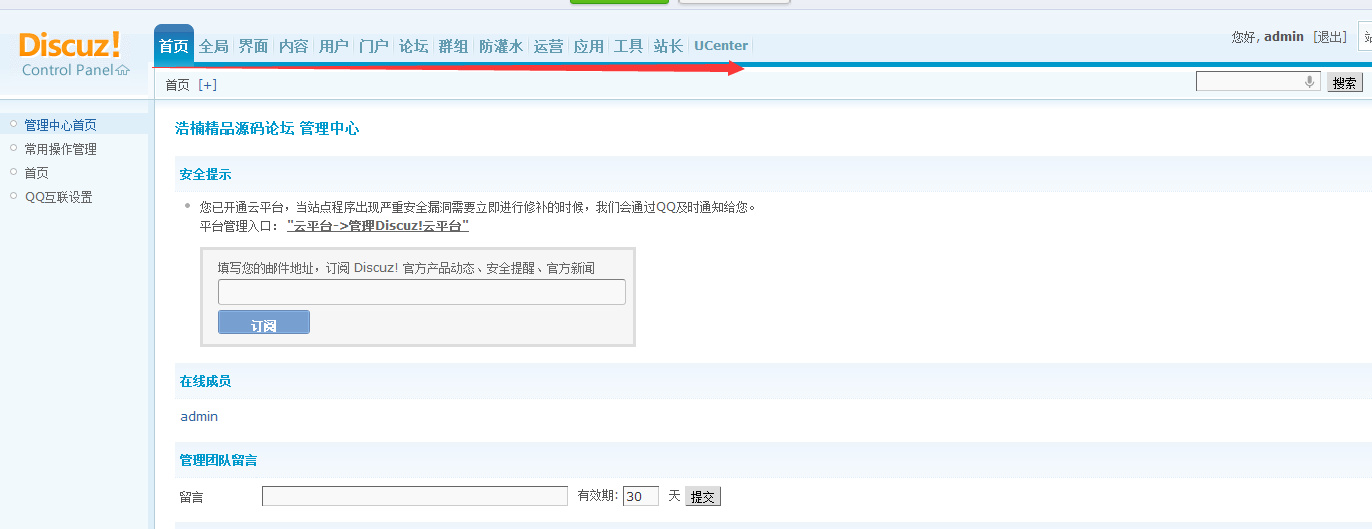Switch to the 站长 tab

[669, 46]
